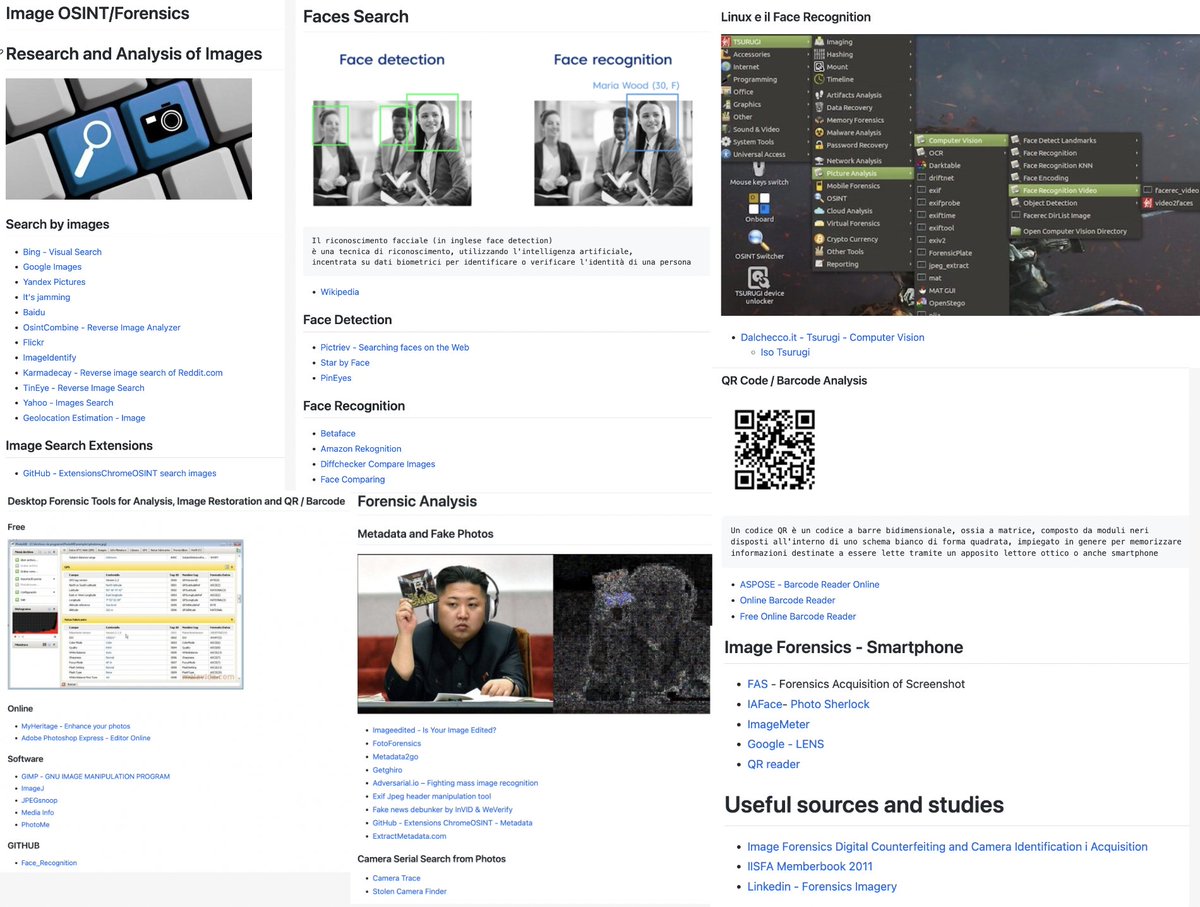This screenshot has width=1200, height=907.
Task: Click the QR code image
Action: (775, 450)
